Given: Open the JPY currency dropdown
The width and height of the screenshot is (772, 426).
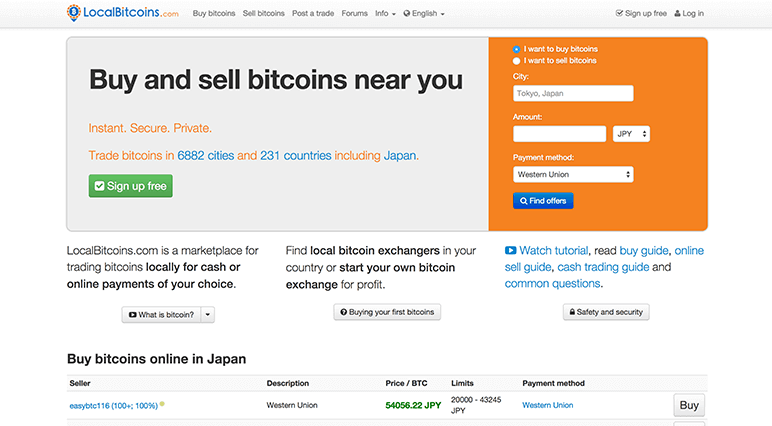Looking at the screenshot, I should [631, 133].
